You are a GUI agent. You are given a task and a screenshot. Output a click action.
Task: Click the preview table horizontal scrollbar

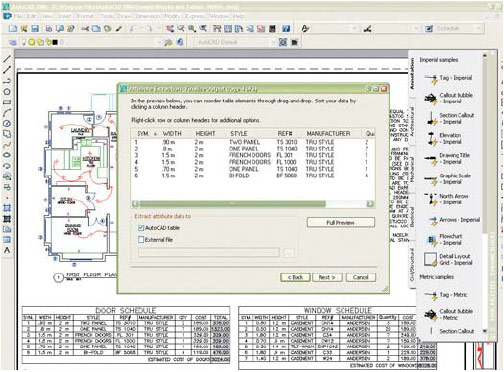[x=233, y=204]
